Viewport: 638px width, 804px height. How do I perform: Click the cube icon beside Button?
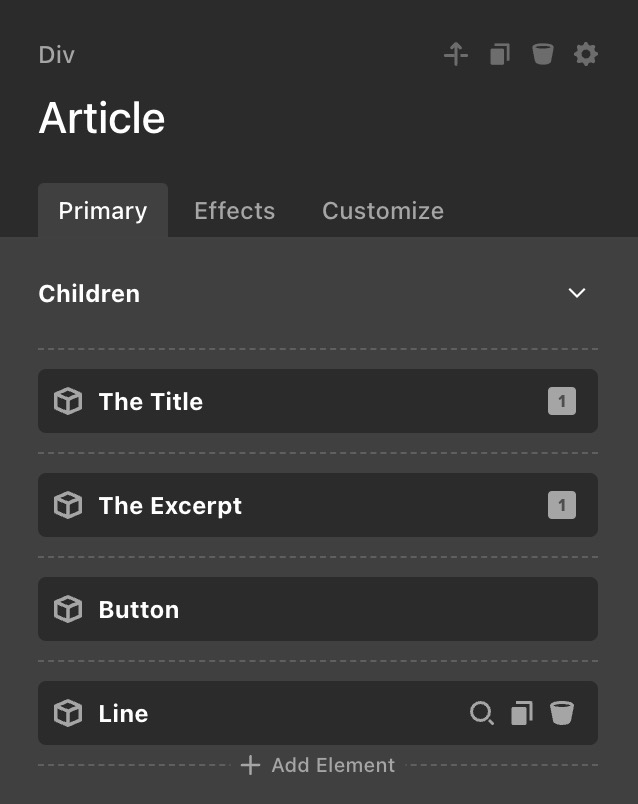tap(68, 610)
